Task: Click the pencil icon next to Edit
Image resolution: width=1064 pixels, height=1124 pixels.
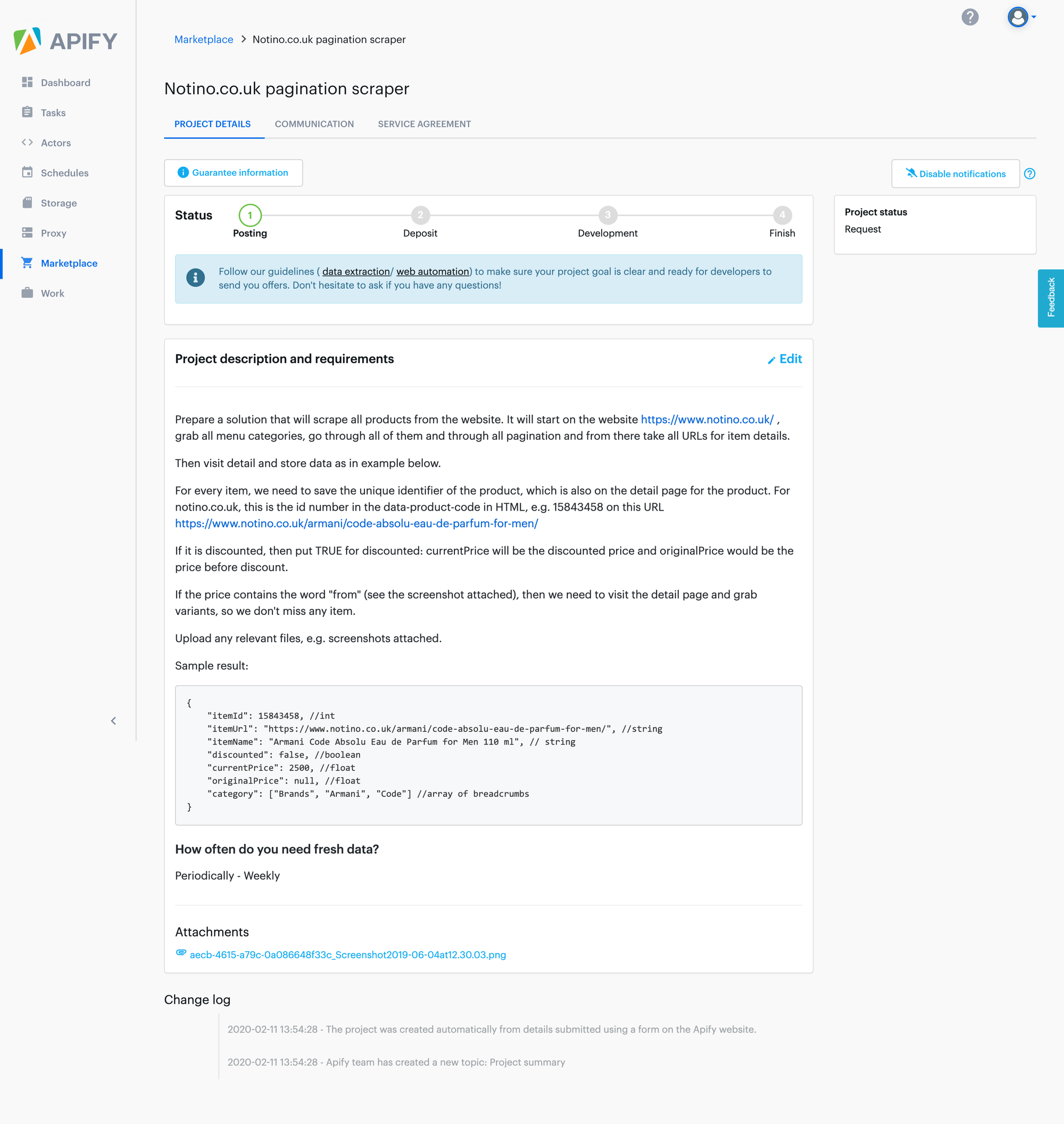Action: [771, 360]
